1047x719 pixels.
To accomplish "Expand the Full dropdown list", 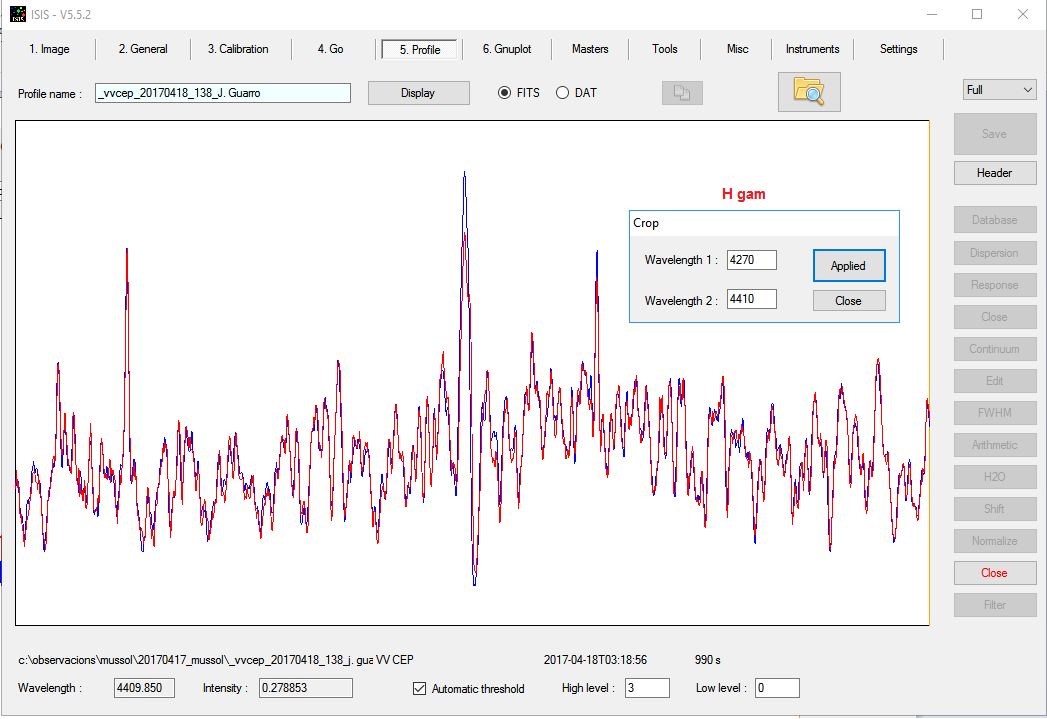I will (x=999, y=90).
